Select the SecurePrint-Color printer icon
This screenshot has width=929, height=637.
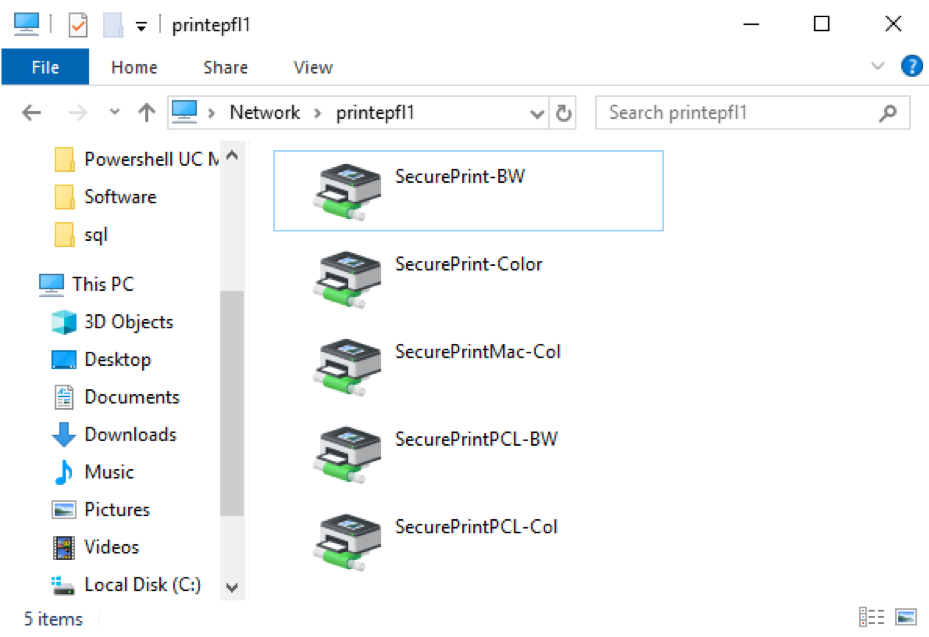pyautogui.click(x=347, y=279)
